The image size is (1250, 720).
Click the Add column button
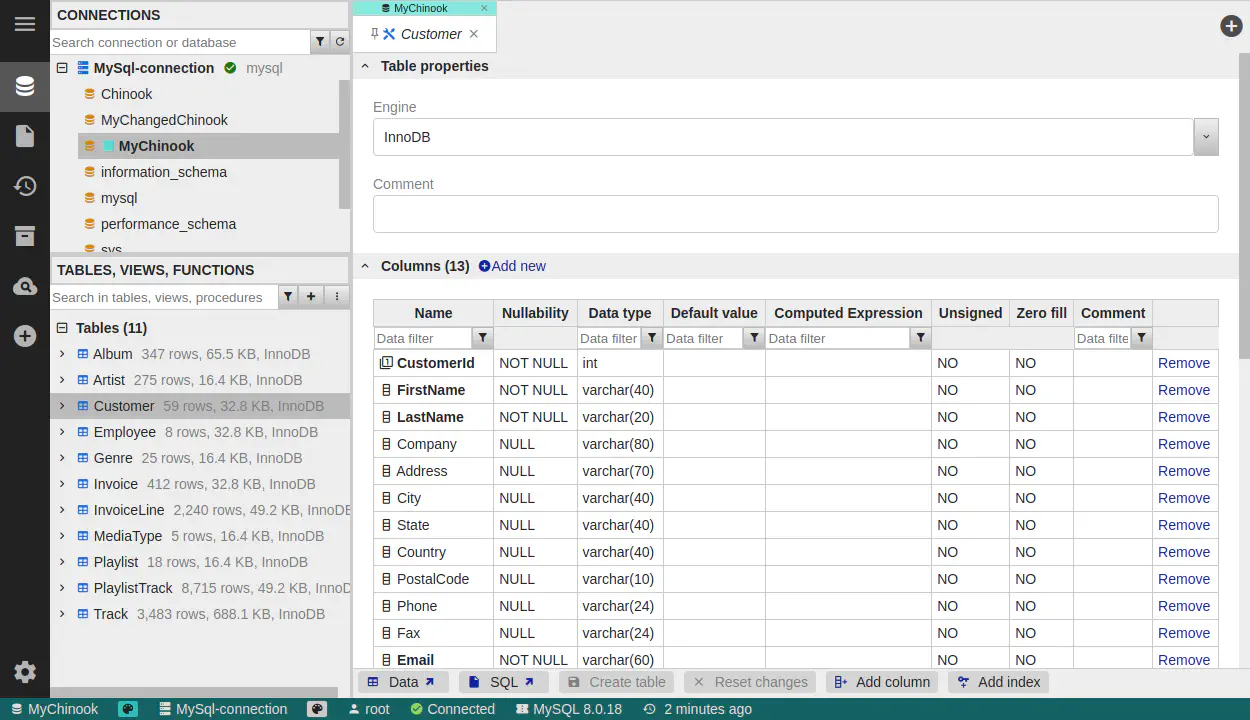[882, 682]
